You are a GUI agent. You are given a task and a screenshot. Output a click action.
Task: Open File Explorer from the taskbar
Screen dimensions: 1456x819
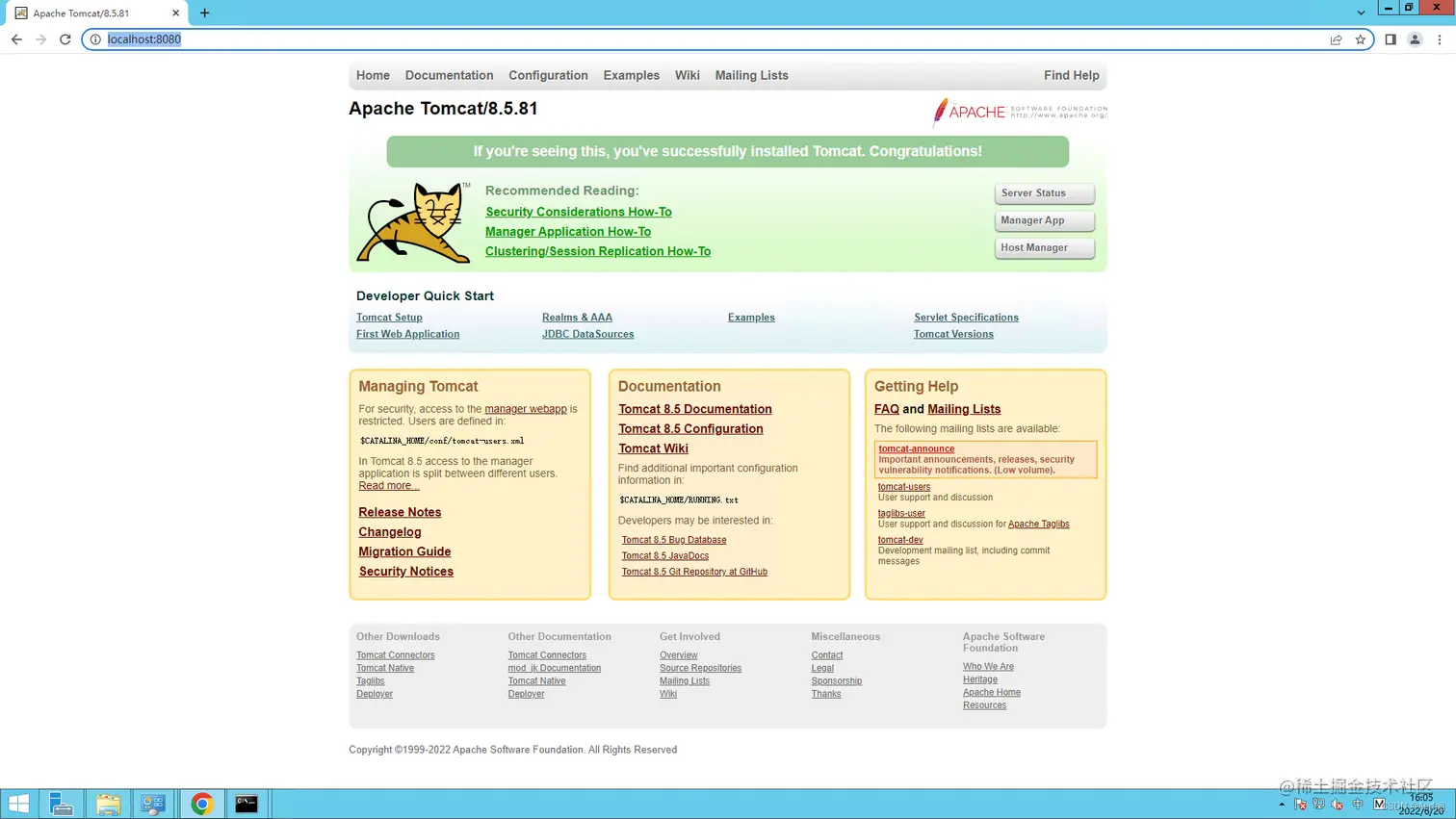[x=108, y=804]
